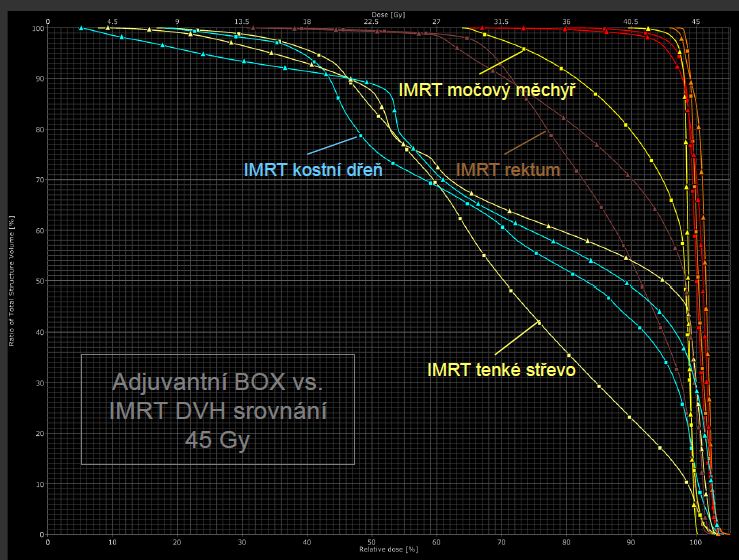Click the 'IMRT močový měchýř' yellow label
The height and width of the screenshot is (560, 739).
(x=486, y=89)
